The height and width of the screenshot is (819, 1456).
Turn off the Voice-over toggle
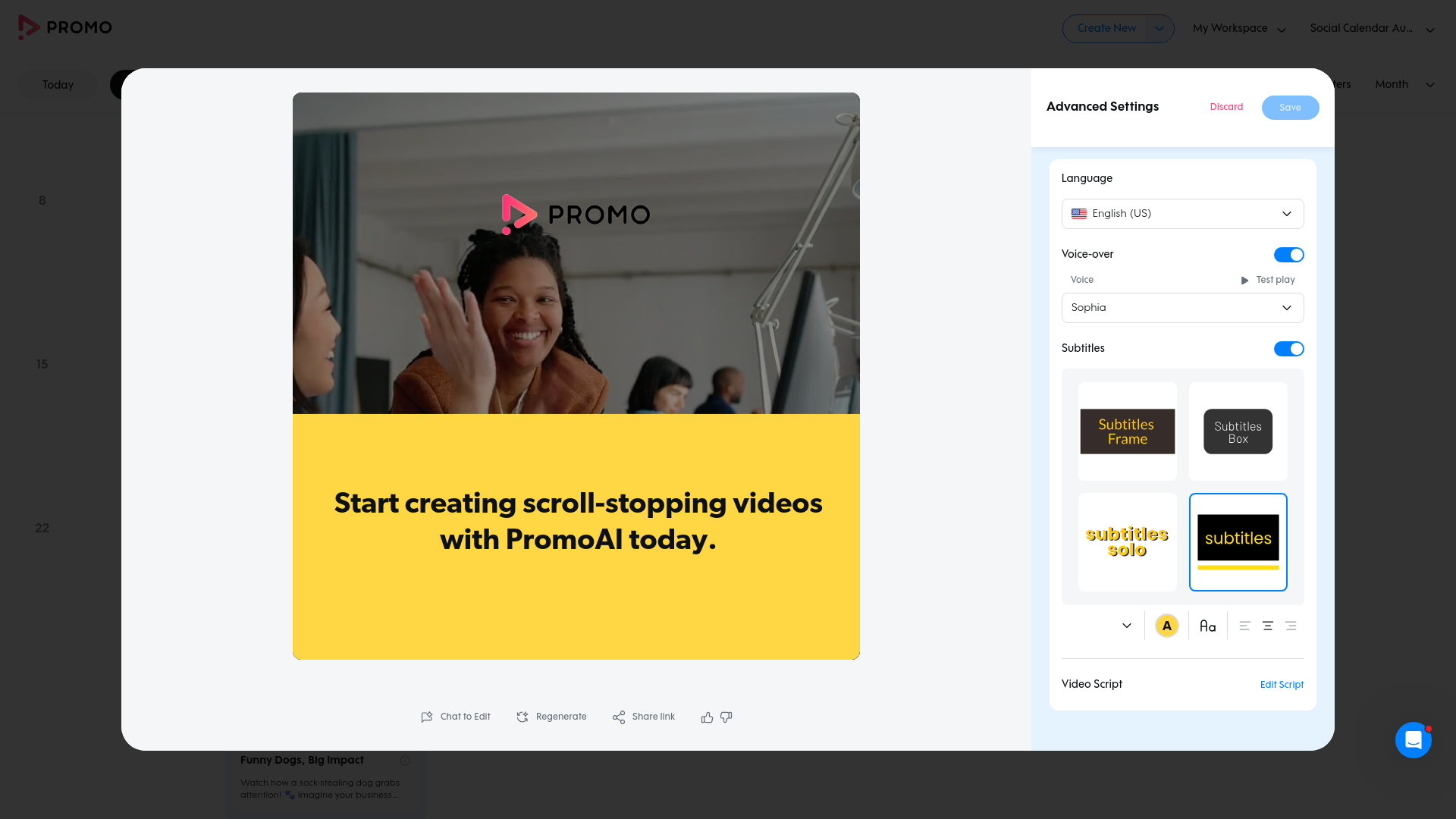(x=1288, y=255)
